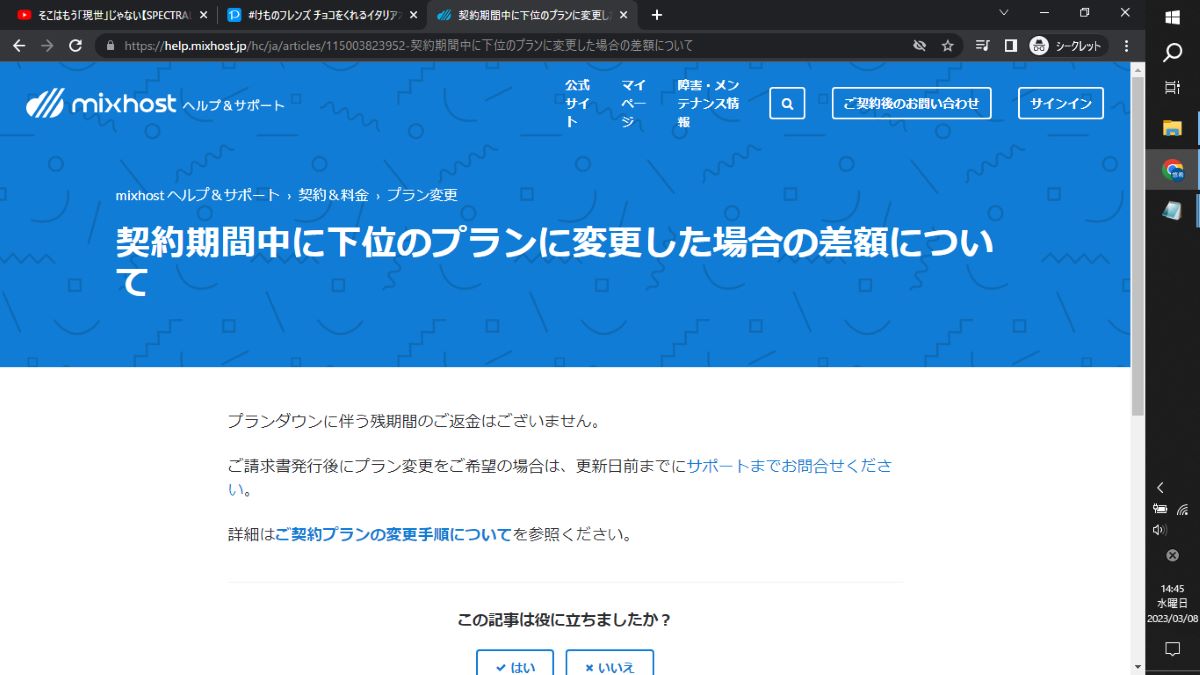Open the Wi-Fi network tray icon
This screenshot has height=675, width=1200.
tap(1182, 510)
